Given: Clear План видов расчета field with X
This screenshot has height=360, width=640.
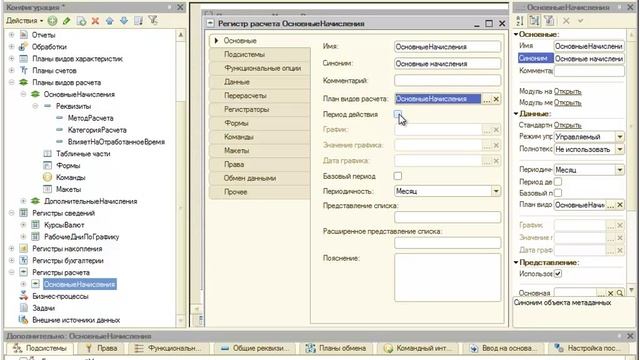Looking at the screenshot, I should point(496,99).
